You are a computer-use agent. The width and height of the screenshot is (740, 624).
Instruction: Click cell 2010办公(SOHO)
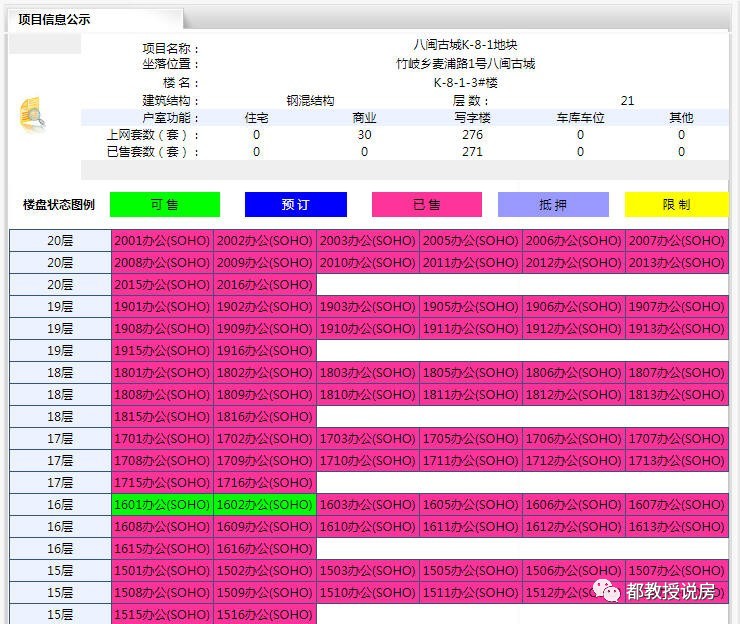[368, 263]
